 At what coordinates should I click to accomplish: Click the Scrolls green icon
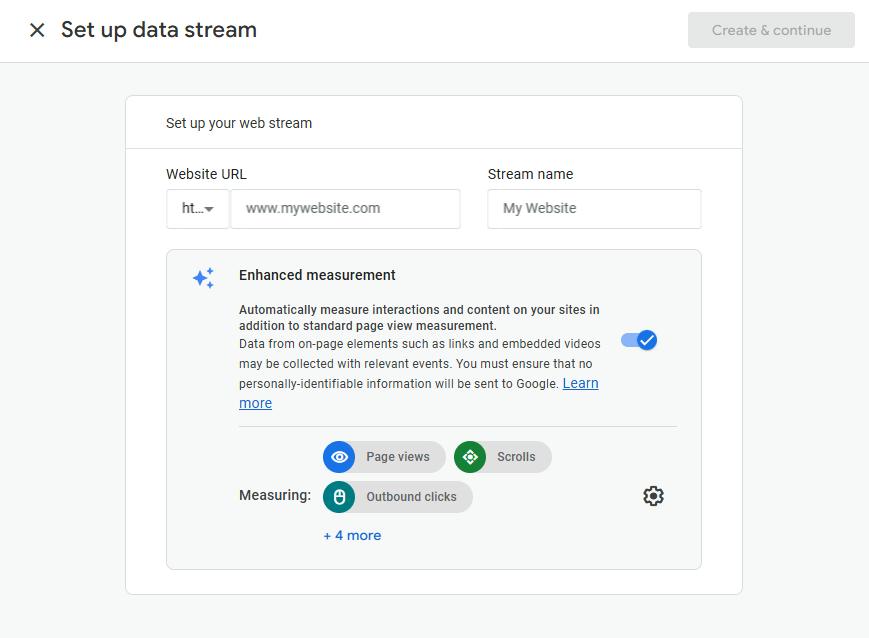470,457
